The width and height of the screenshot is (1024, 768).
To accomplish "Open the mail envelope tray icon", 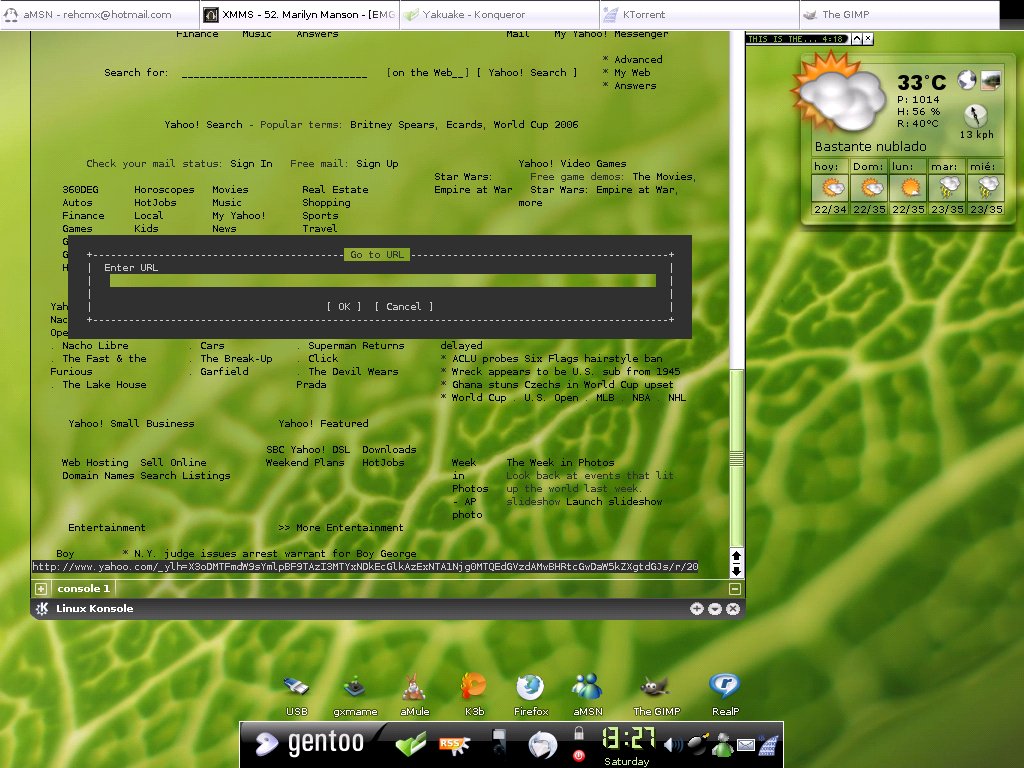I will (x=746, y=744).
